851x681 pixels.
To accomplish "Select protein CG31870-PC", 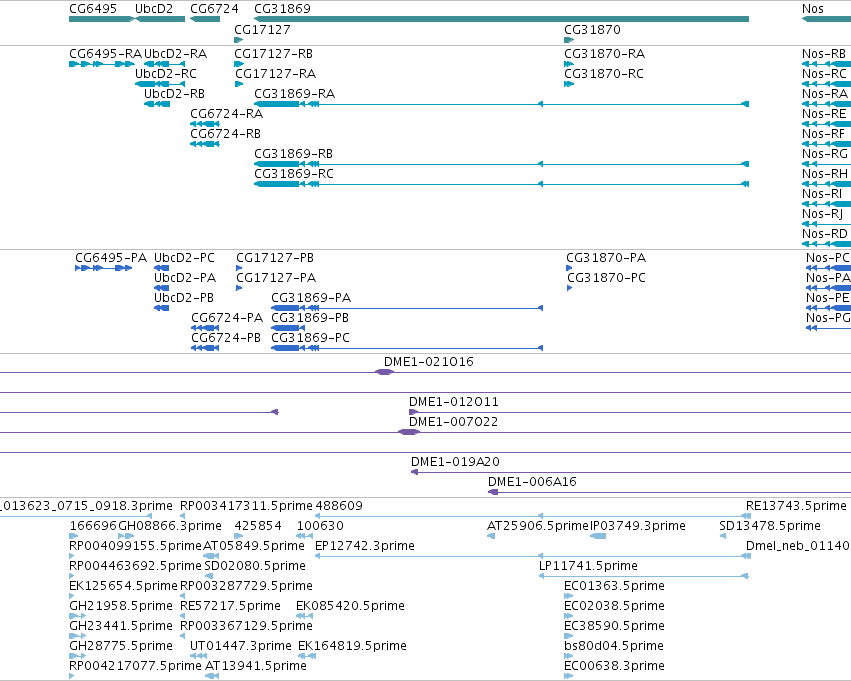I will pyautogui.click(x=606, y=278).
